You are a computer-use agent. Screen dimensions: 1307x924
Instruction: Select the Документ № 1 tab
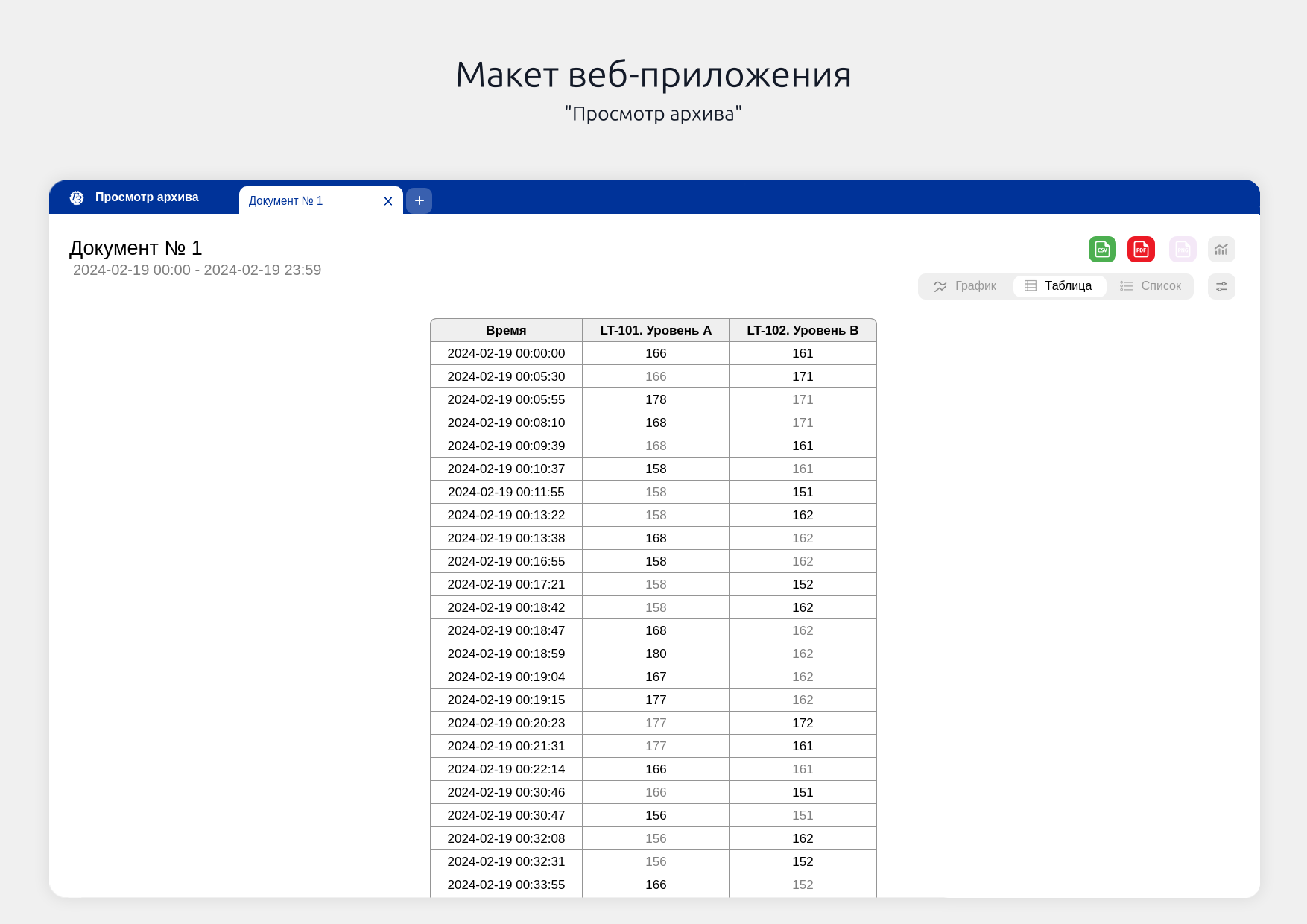click(298, 201)
